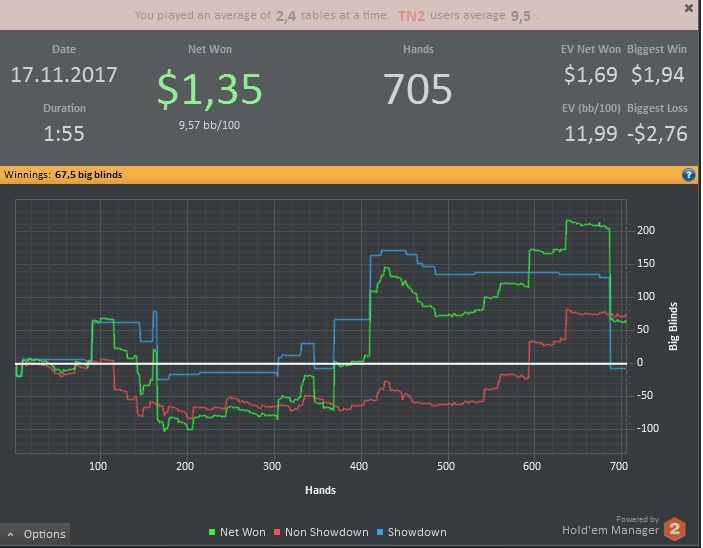
Task: Click the Showdown legend label
Action: pyautogui.click(x=417, y=532)
